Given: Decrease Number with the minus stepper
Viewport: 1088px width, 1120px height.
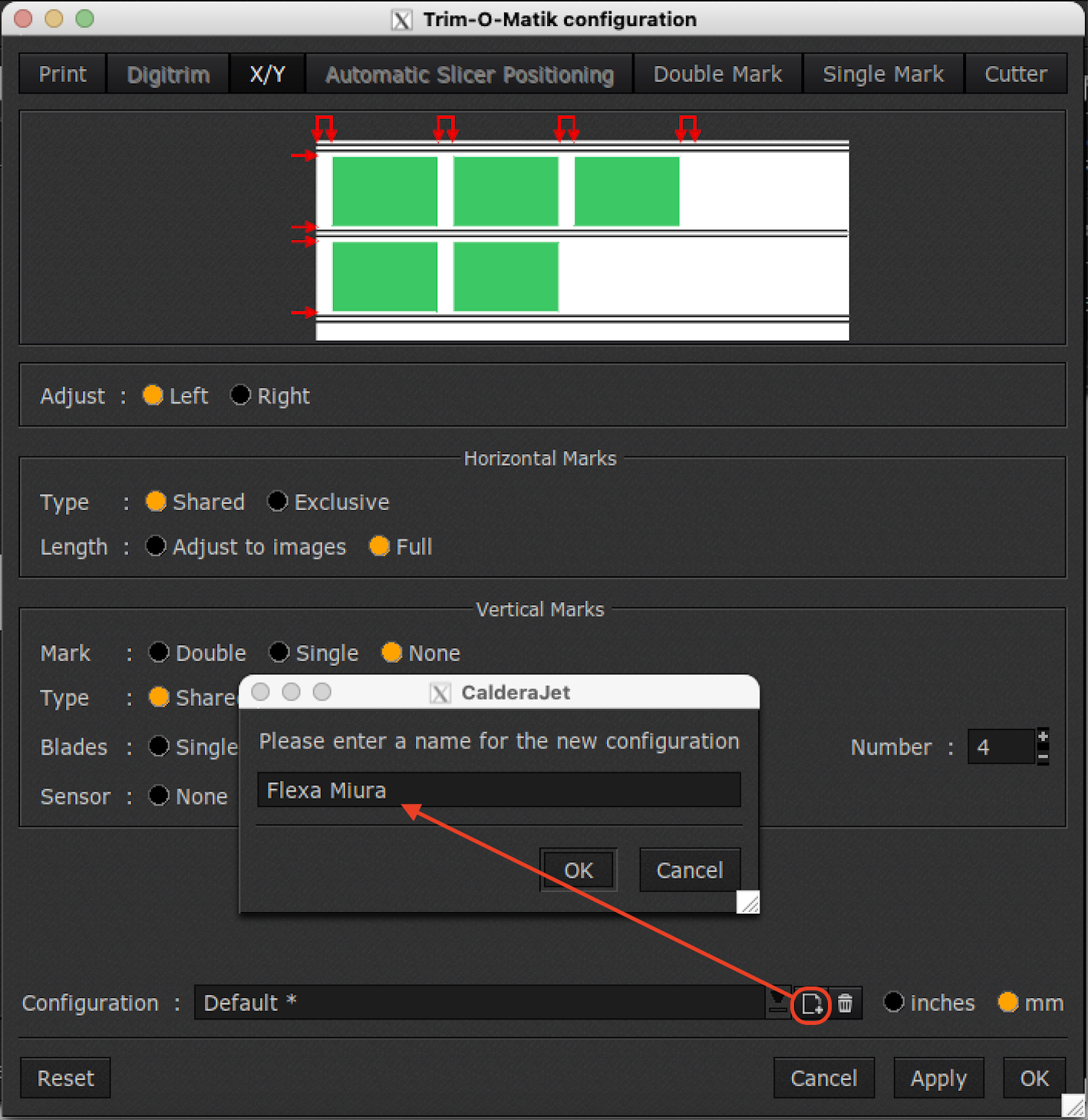Looking at the screenshot, I should pos(1043,756).
